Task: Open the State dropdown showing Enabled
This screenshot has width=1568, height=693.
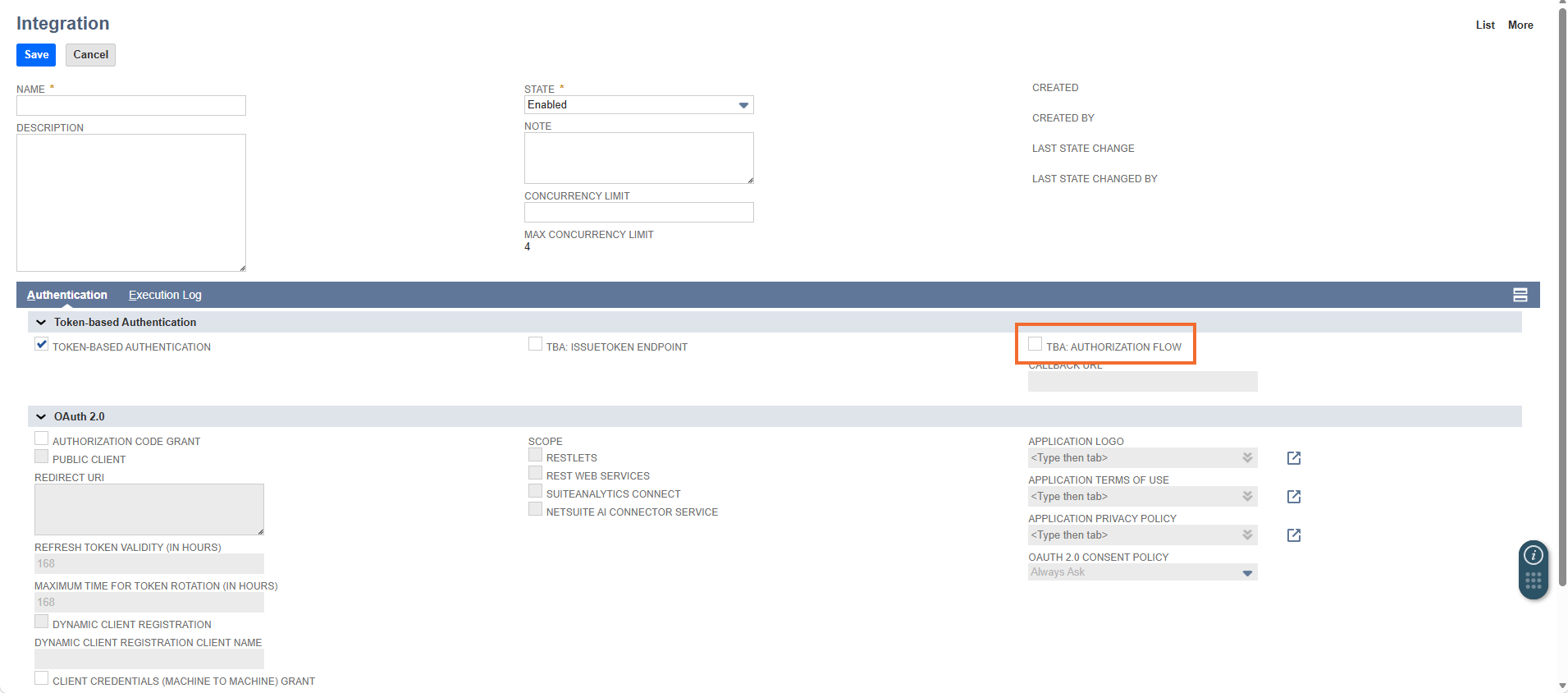Action: pos(638,105)
